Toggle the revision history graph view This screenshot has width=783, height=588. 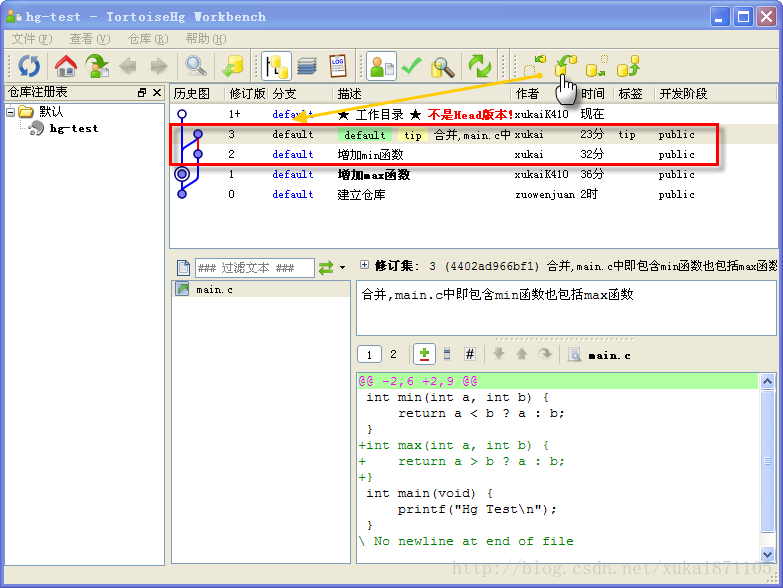click(x=276, y=66)
